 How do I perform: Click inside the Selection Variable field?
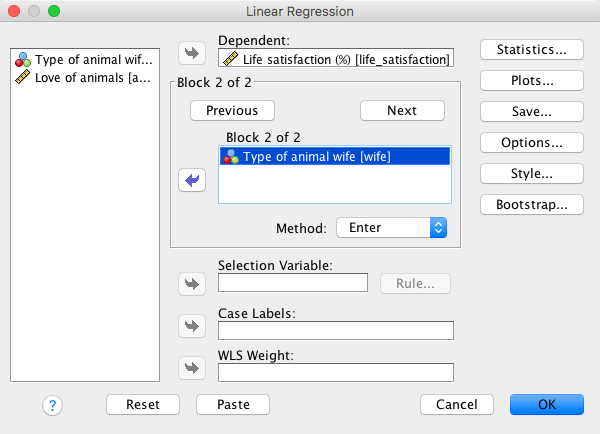pyautogui.click(x=293, y=283)
